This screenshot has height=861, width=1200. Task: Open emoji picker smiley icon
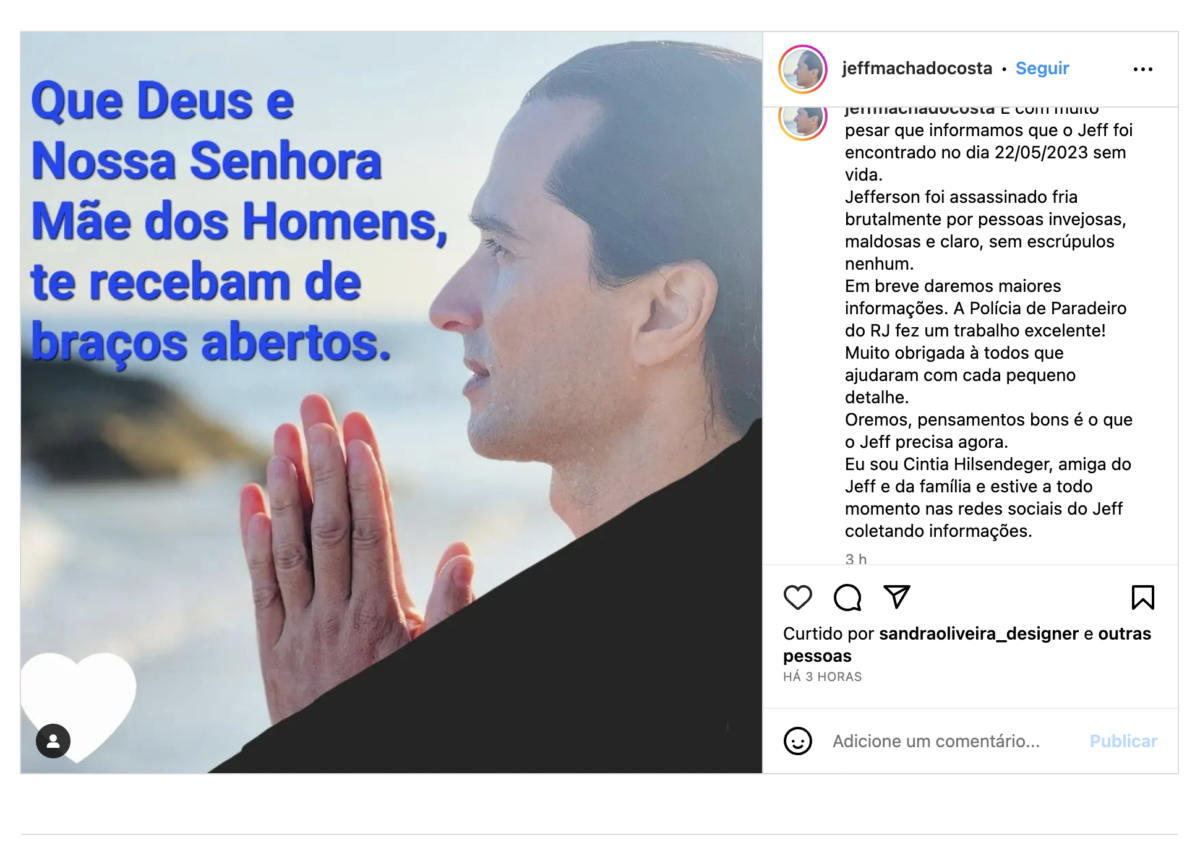coord(797,741)
